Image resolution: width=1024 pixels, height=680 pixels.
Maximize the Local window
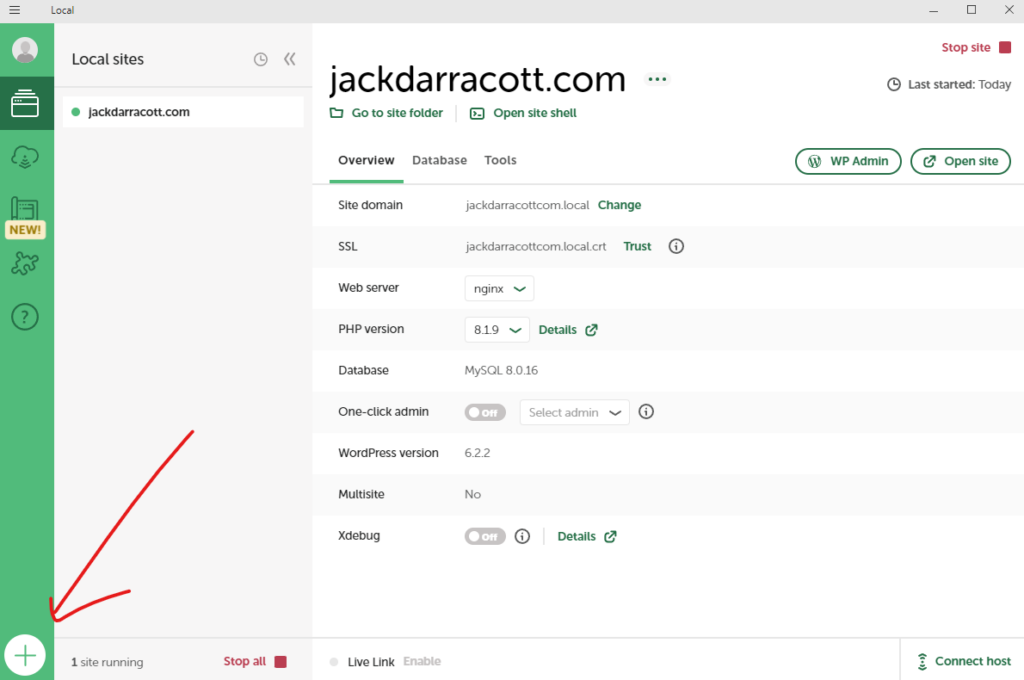pyautogui.click(x=971, y=10)
